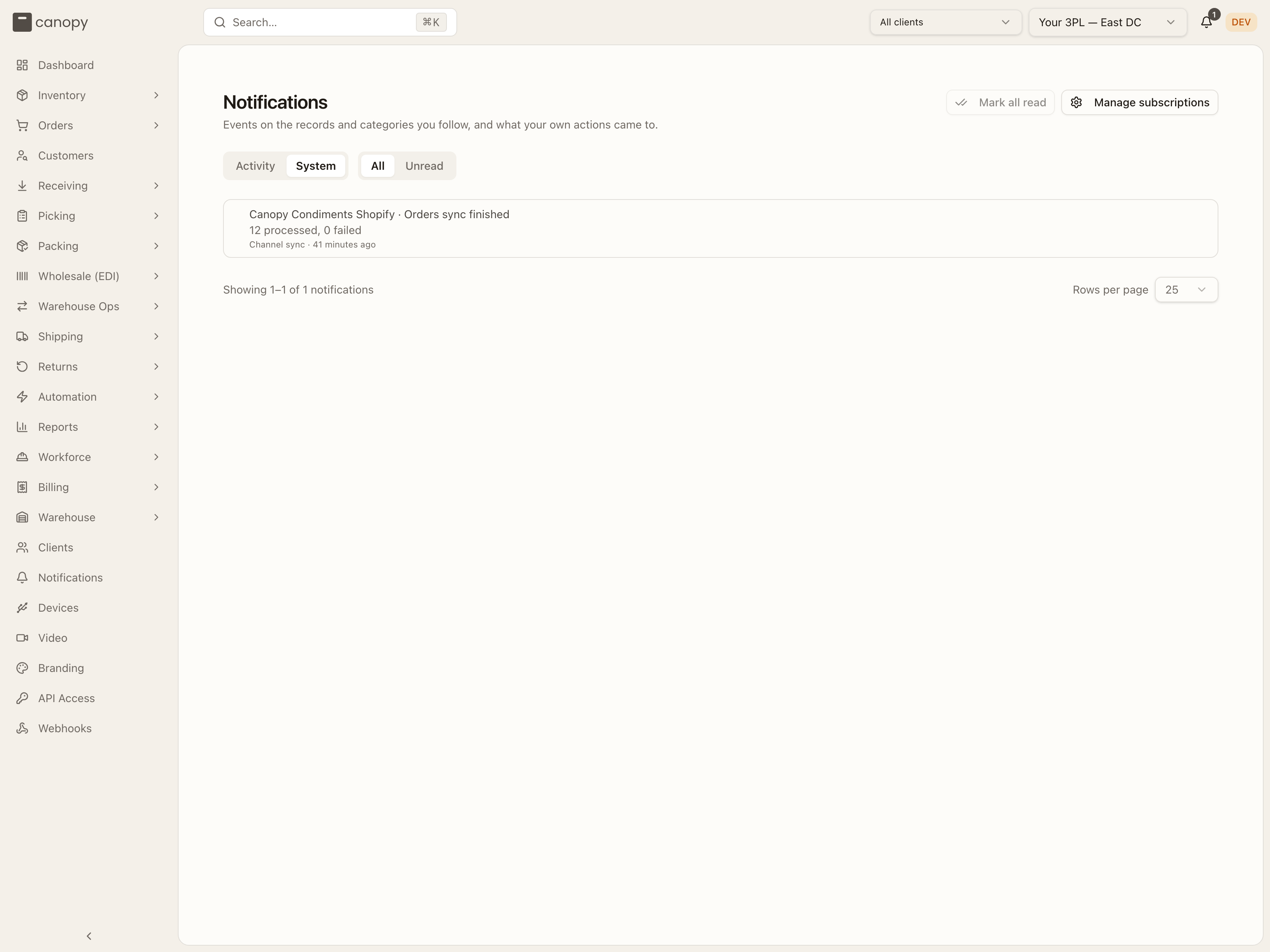
Task: Click the ⌘K shortcut badge
Action: [x=431, y=22]
